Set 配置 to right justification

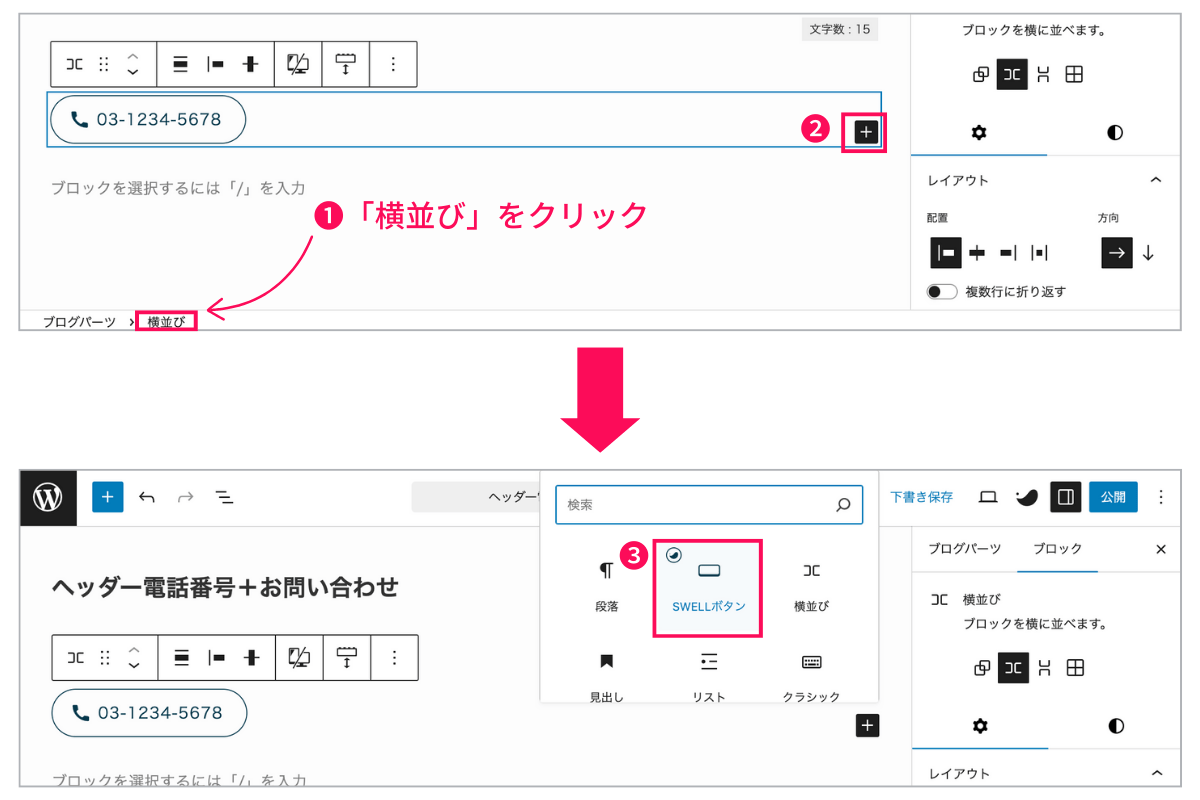pos(1008,253)
